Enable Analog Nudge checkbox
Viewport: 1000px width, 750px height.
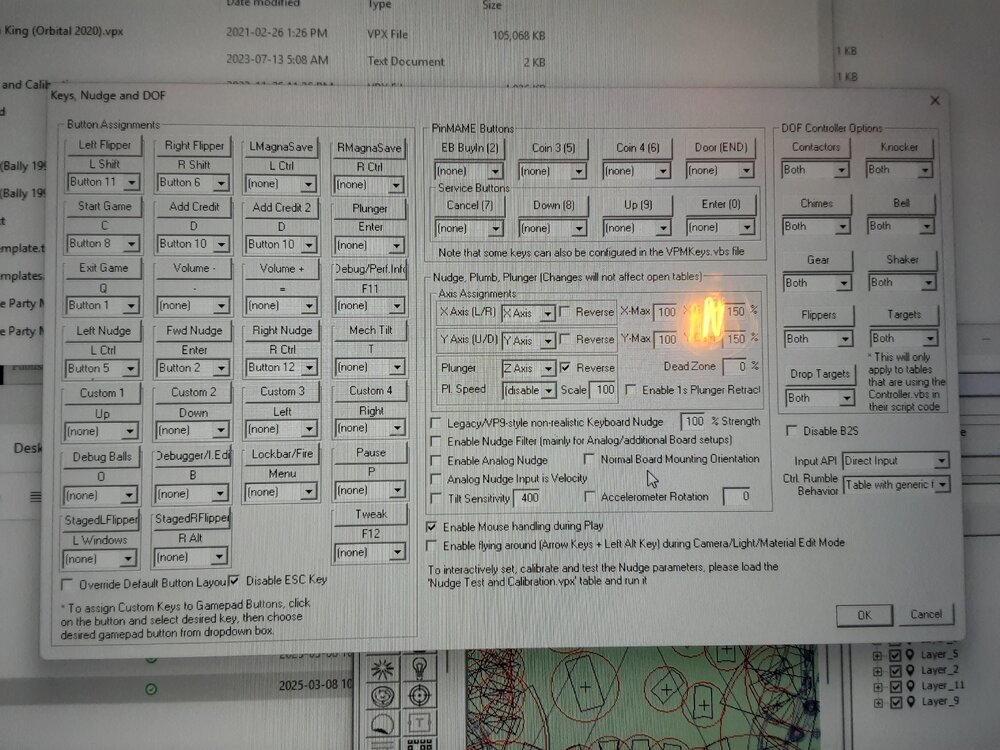pos(436,460)
